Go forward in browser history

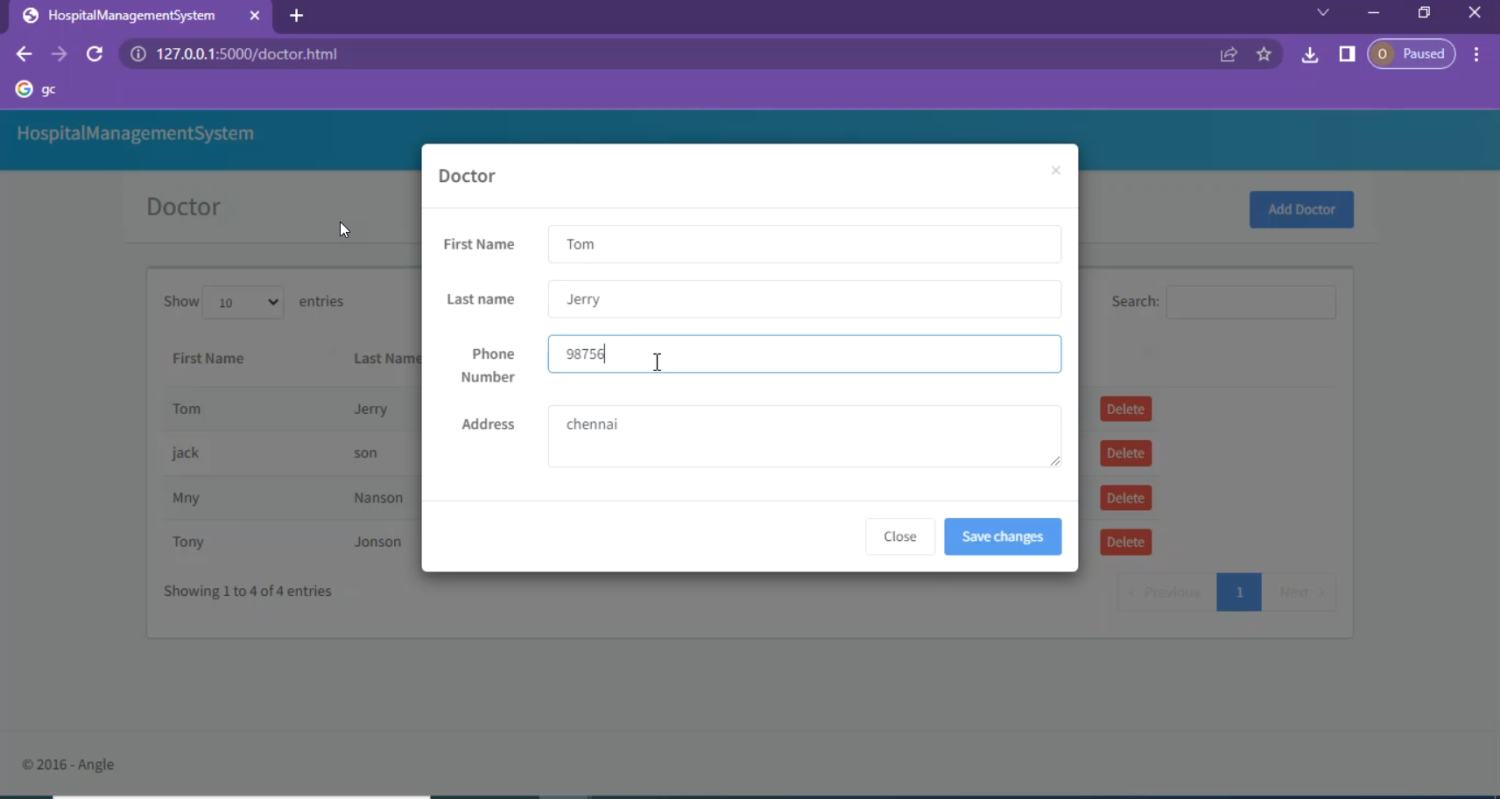(59, 54)
